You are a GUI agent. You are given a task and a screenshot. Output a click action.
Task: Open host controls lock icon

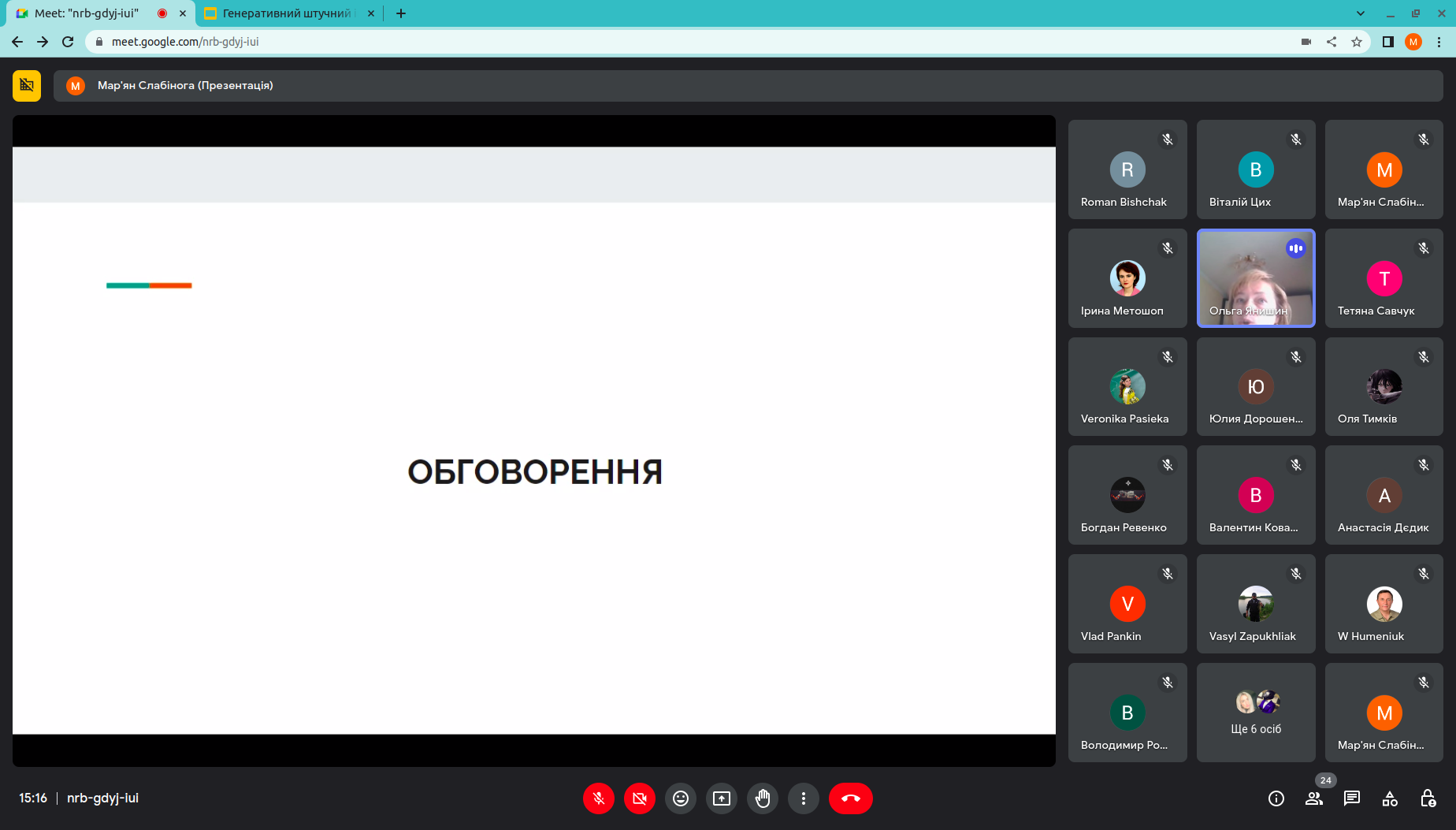pyautogui.click(x=1428, y=798)
